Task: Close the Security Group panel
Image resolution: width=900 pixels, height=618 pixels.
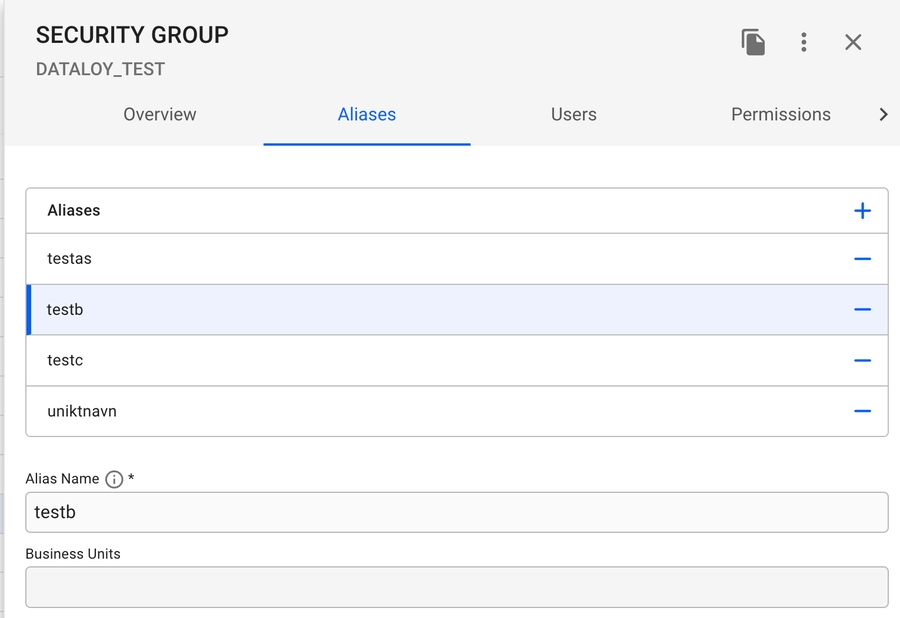Action: 853,42
